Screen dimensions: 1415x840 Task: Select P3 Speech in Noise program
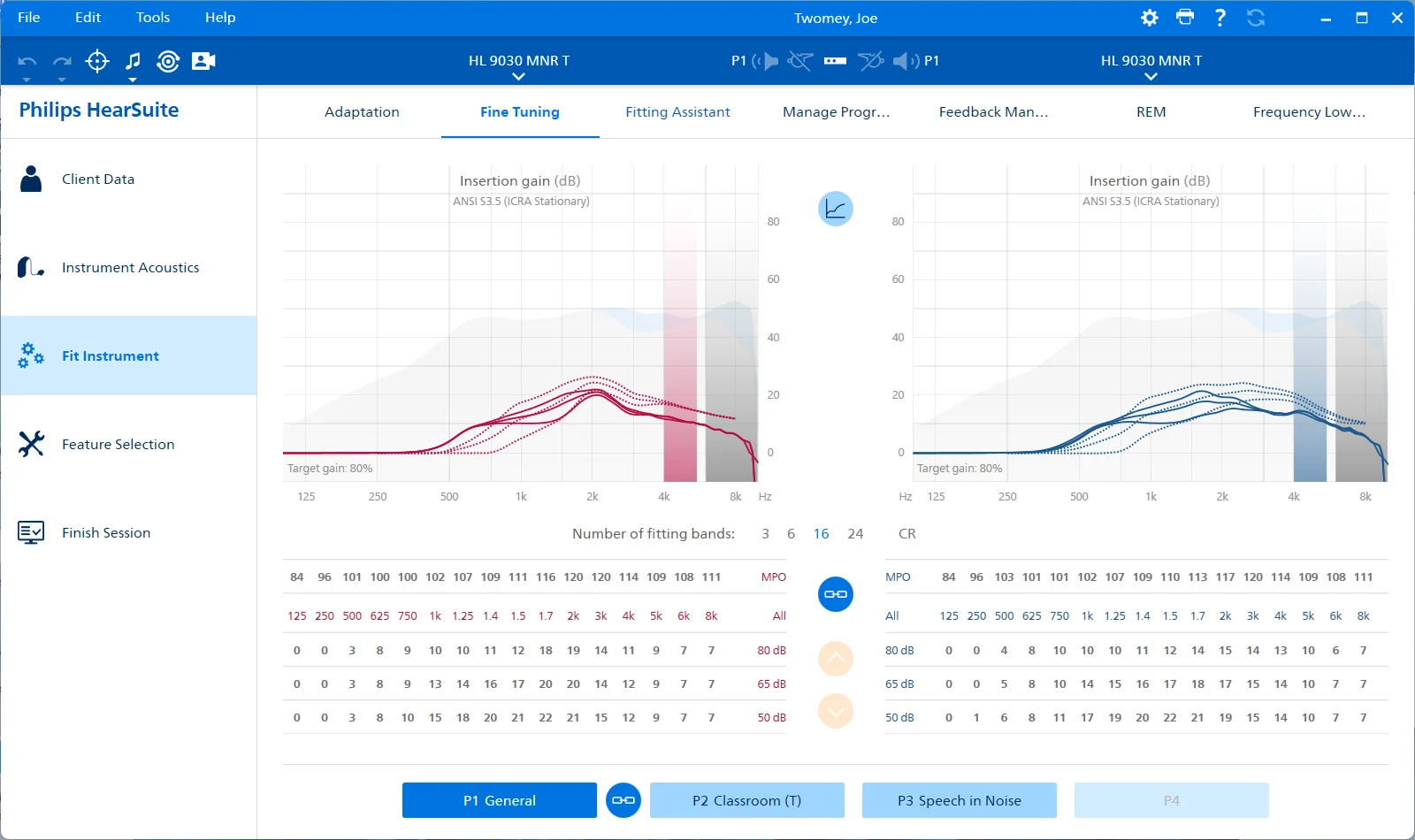(x=960, y=800)
